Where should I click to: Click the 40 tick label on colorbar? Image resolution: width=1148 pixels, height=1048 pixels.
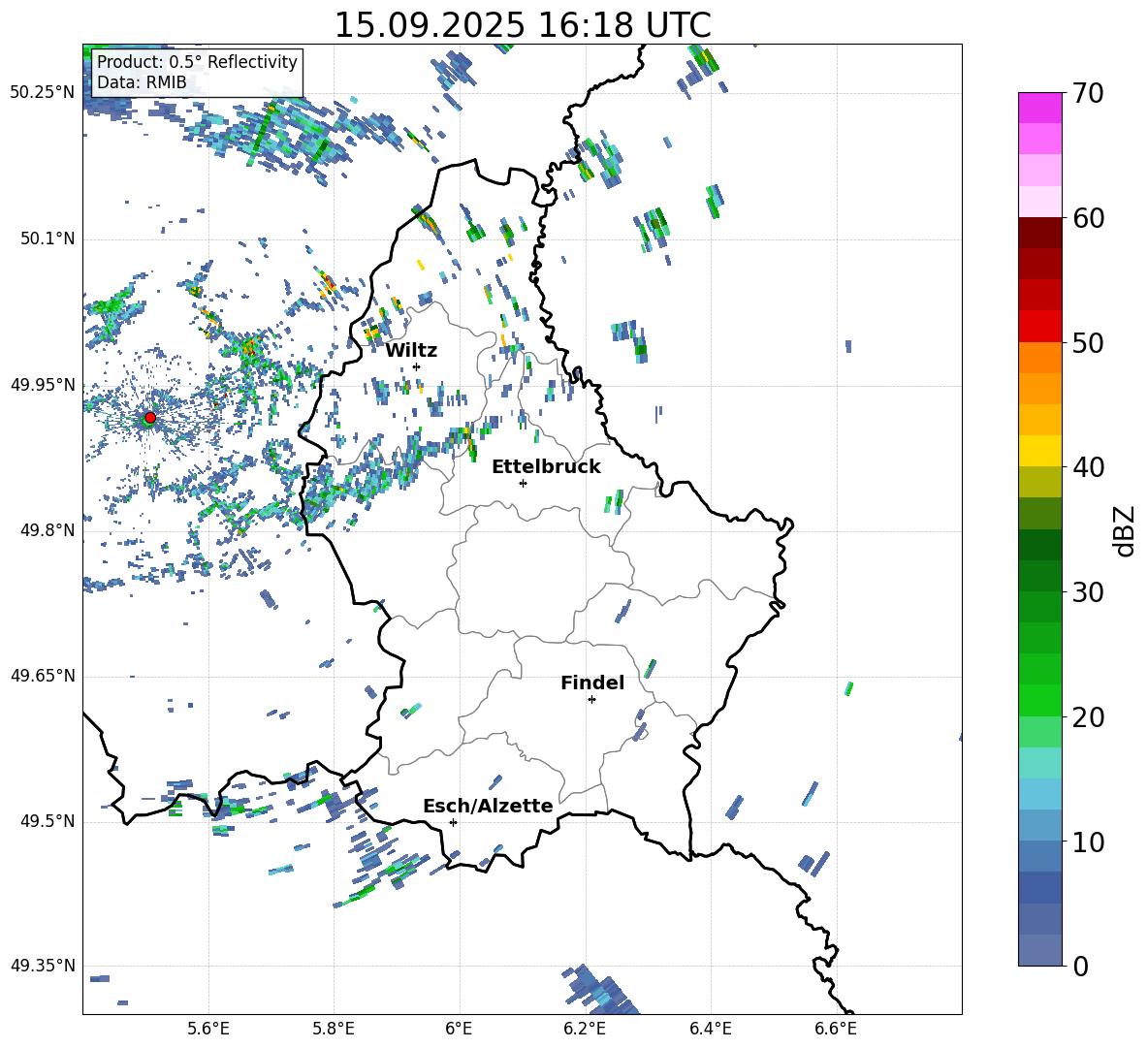pyautogui.click(x=1088, y=467)
